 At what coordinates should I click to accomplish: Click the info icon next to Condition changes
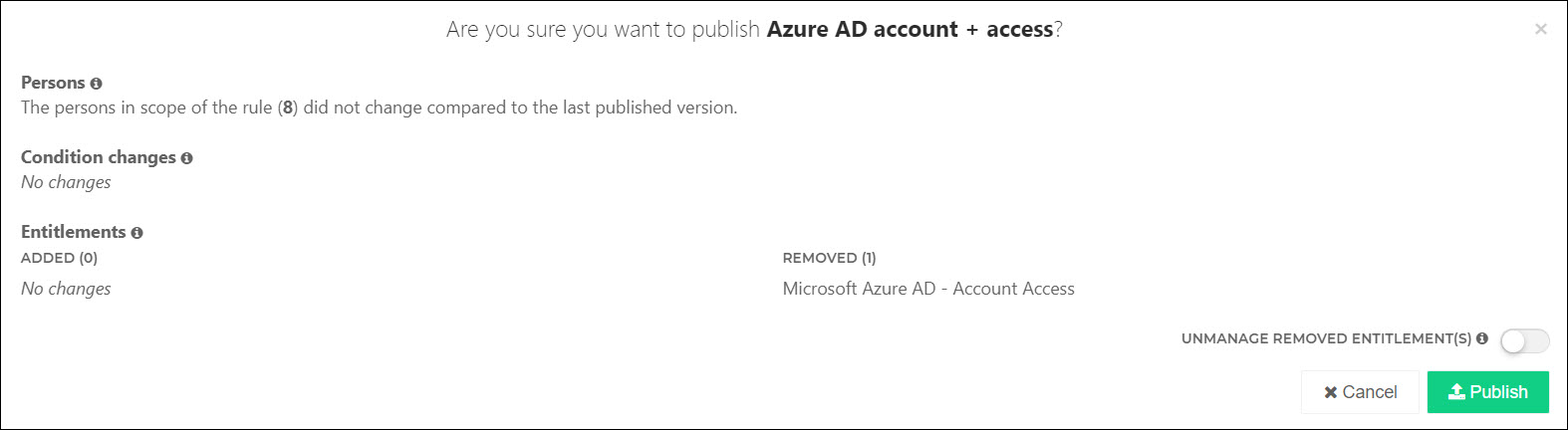186,158
